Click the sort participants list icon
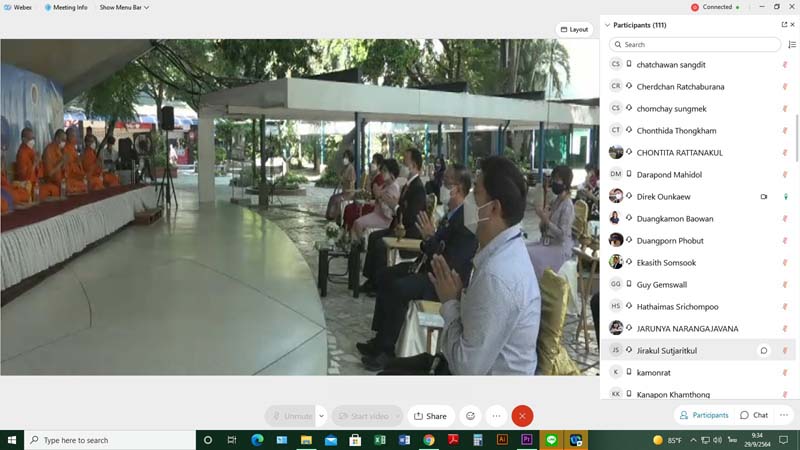Image resolution: width=800 pixels, height=450 pixels. [x=792, y=45]
